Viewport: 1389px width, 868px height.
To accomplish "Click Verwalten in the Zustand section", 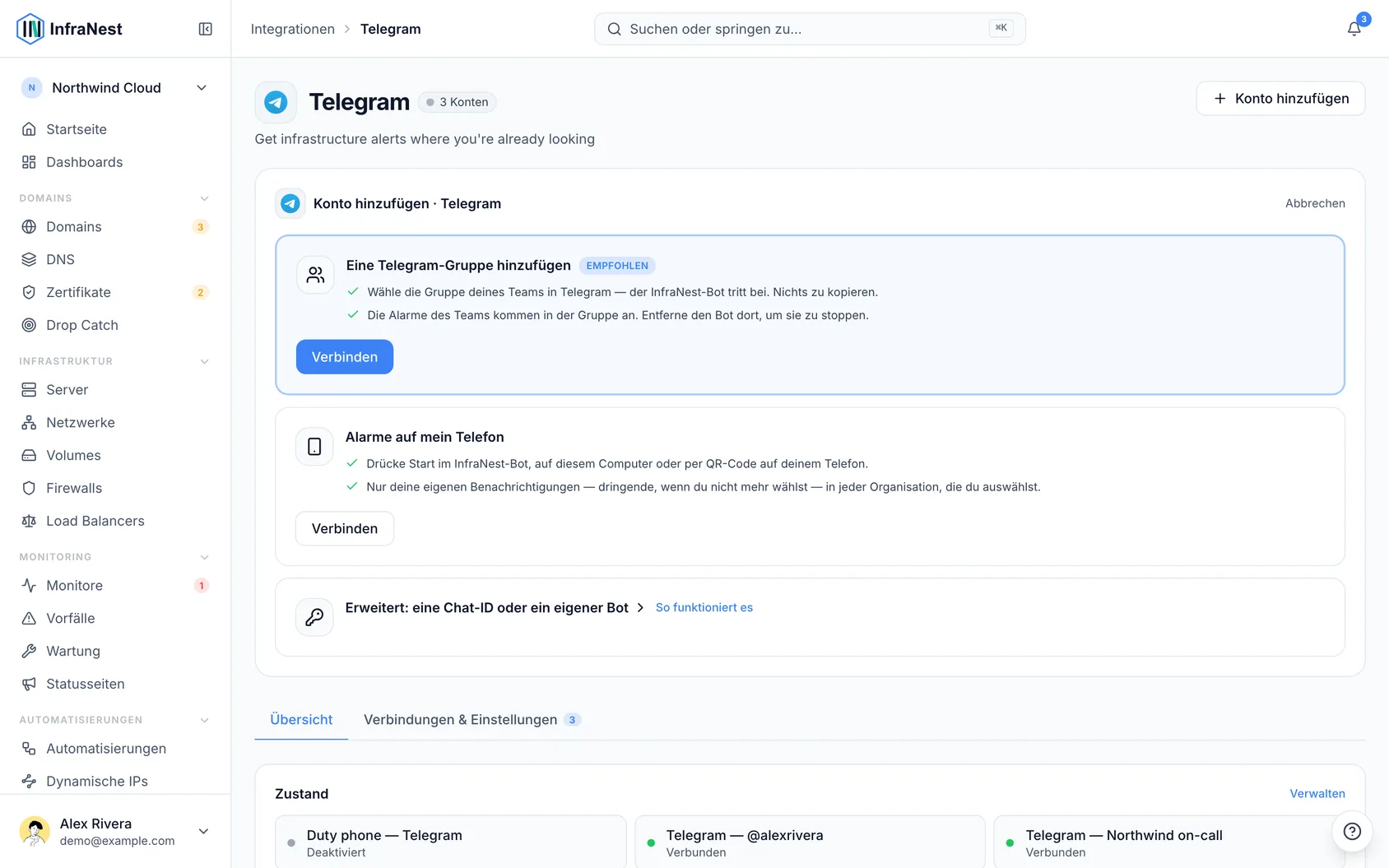I will click(1317, 793).
